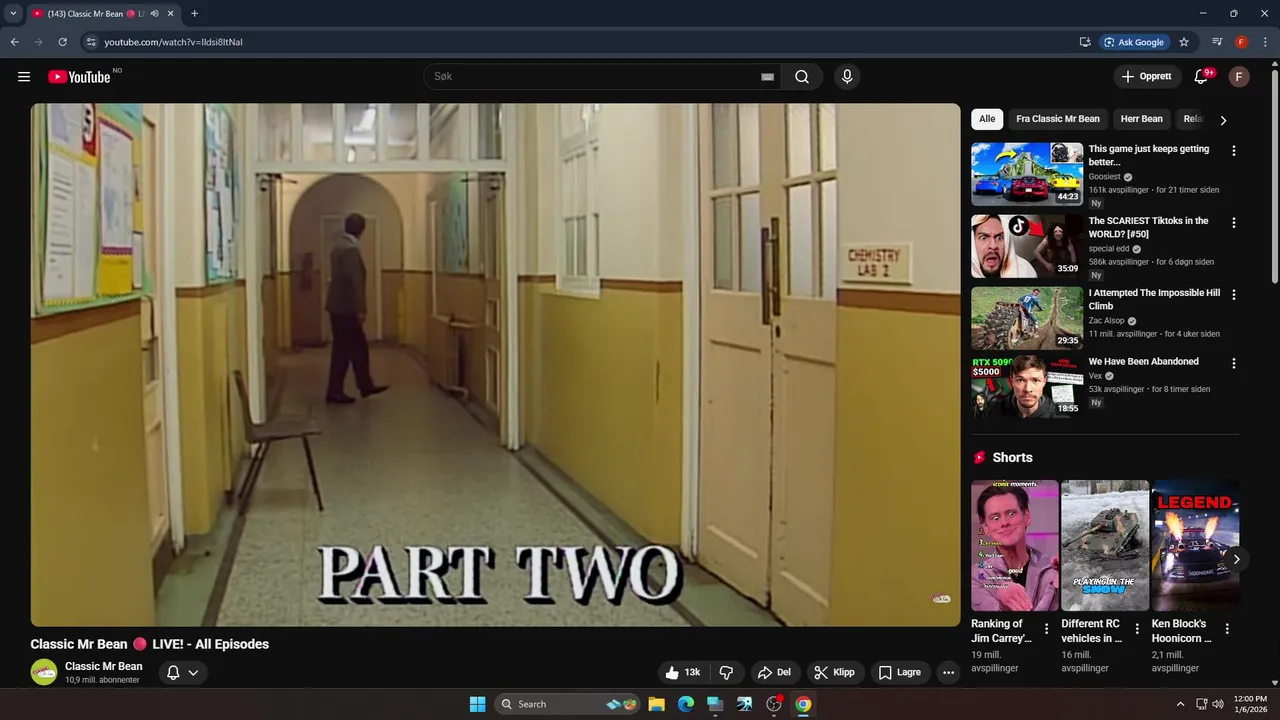The width and height of the screenshot is (1280, 720).
Task: Click the Klipp clip button
Action: (x=835, y=673)
